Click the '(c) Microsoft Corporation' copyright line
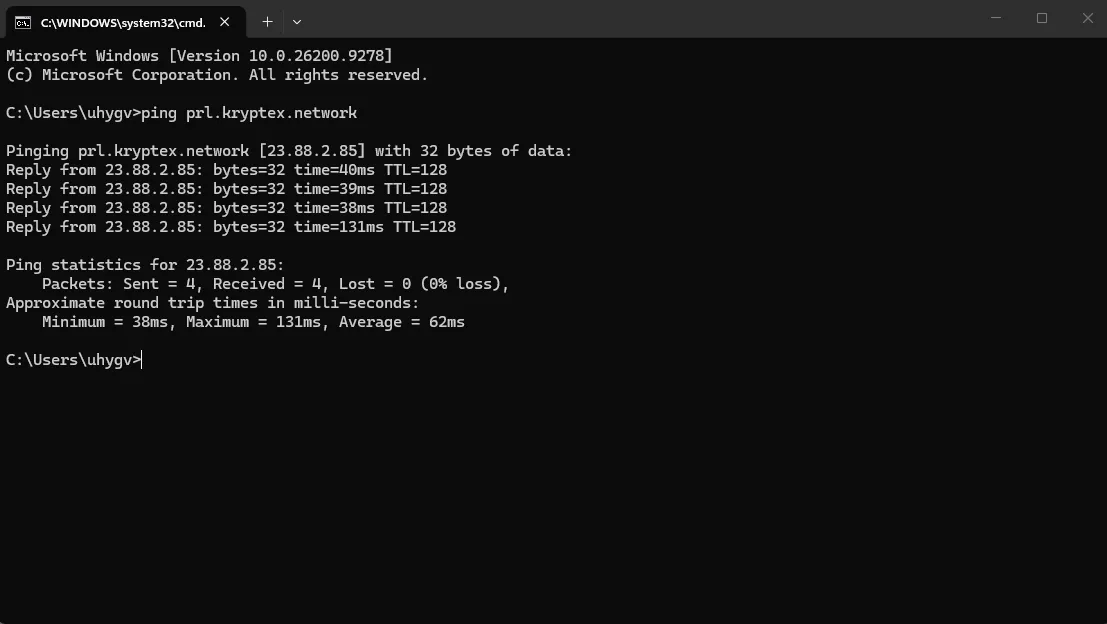Image resolution: width=1107 pixels, height=624 pixels. (217, 75)
